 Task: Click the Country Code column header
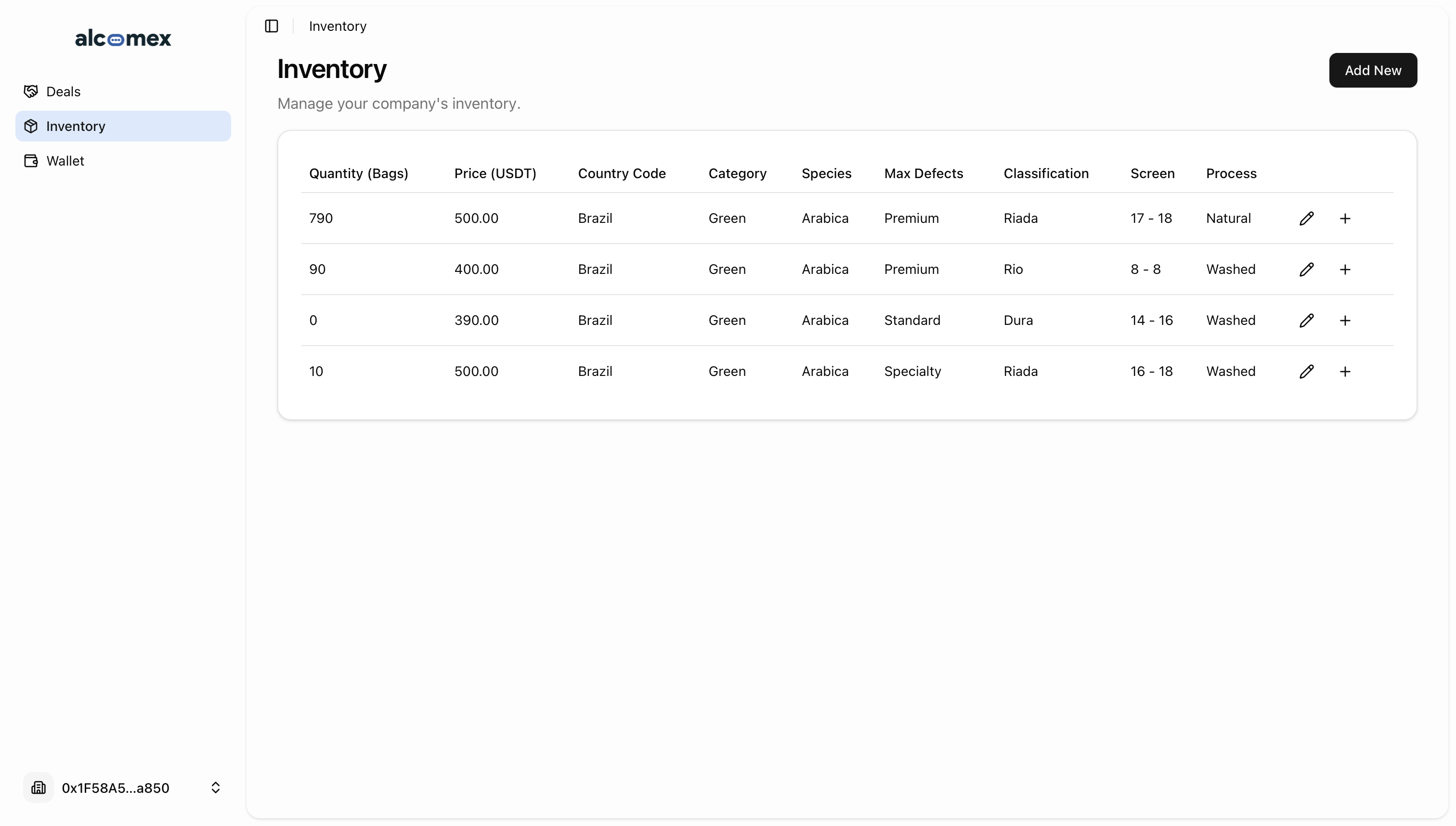622,174
